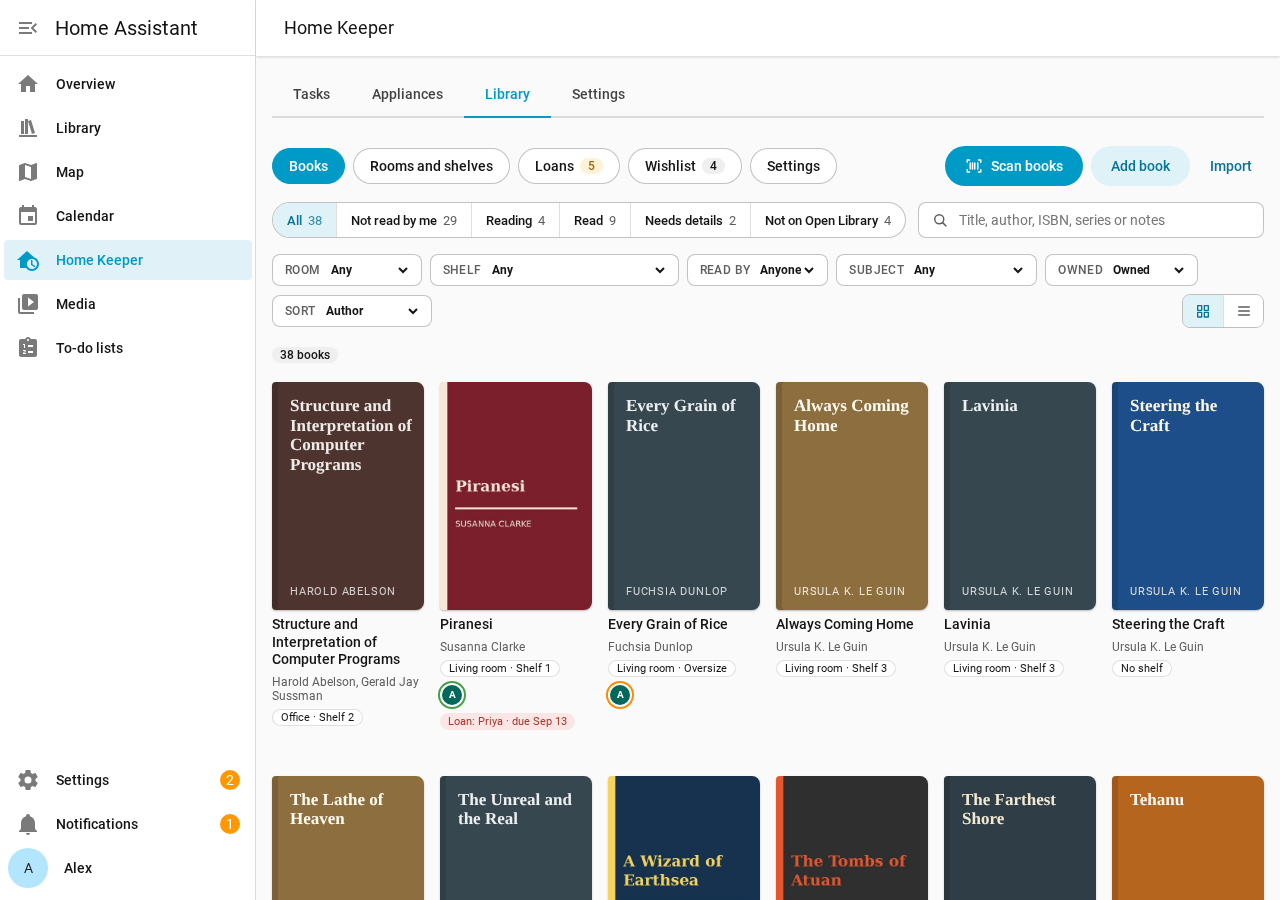
Task: Filter books by Needs details
Action: tap(690, 220)
